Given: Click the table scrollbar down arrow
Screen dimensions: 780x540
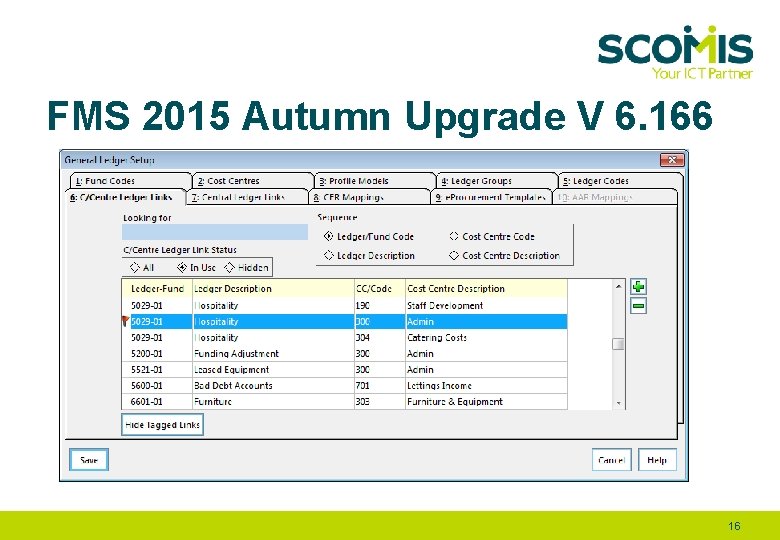Looking at the screenshot, I should pos(618,403).
